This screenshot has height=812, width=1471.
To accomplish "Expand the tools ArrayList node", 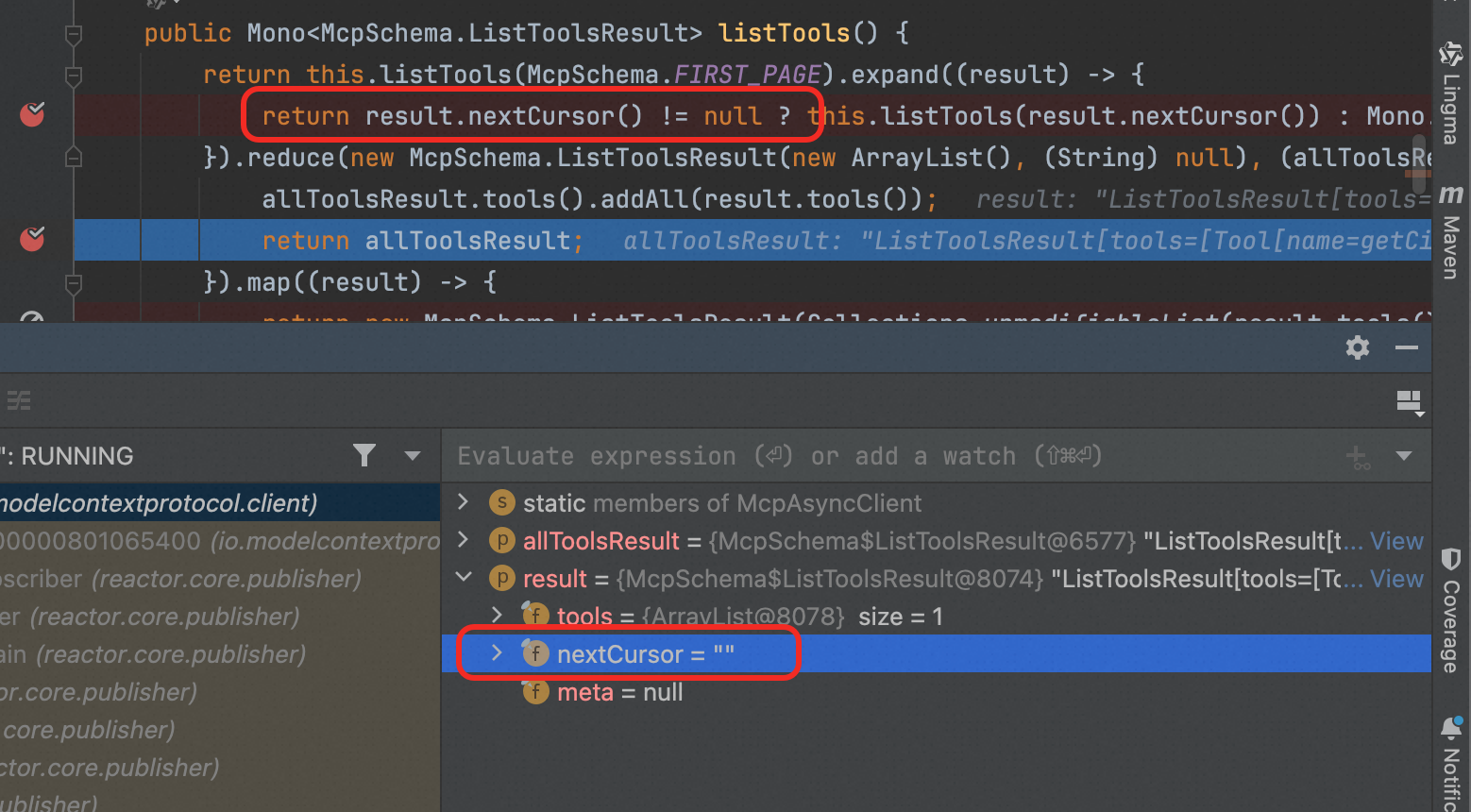I will tap(497, 616).
